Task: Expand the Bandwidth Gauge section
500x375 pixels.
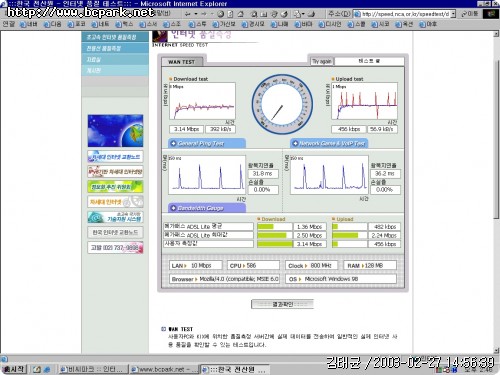Action: point(207,208)
